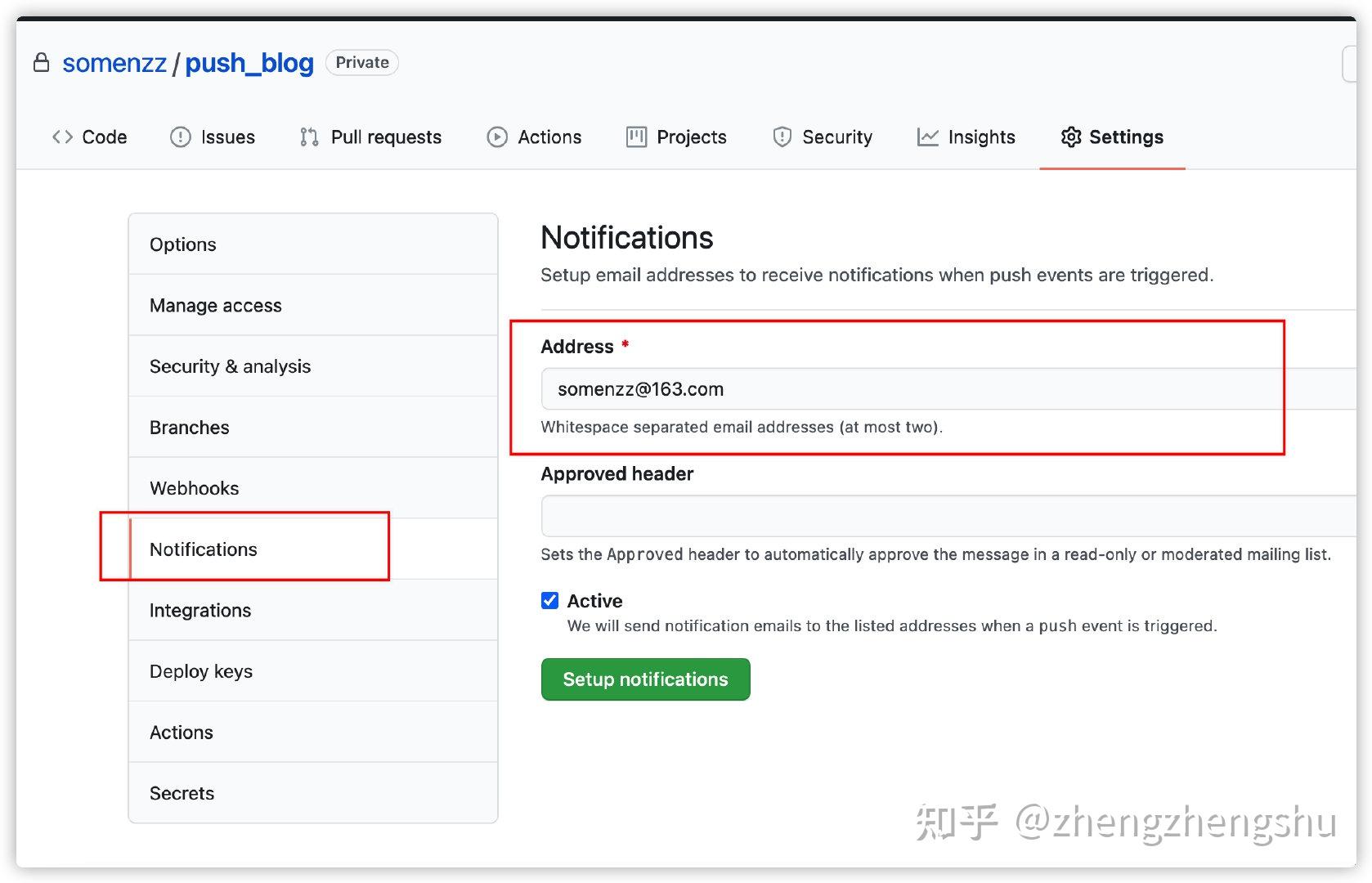Click the Insights graph icon
This screenshot has width=1372, height=883.
pyautogui.click(x=928, y=137)
